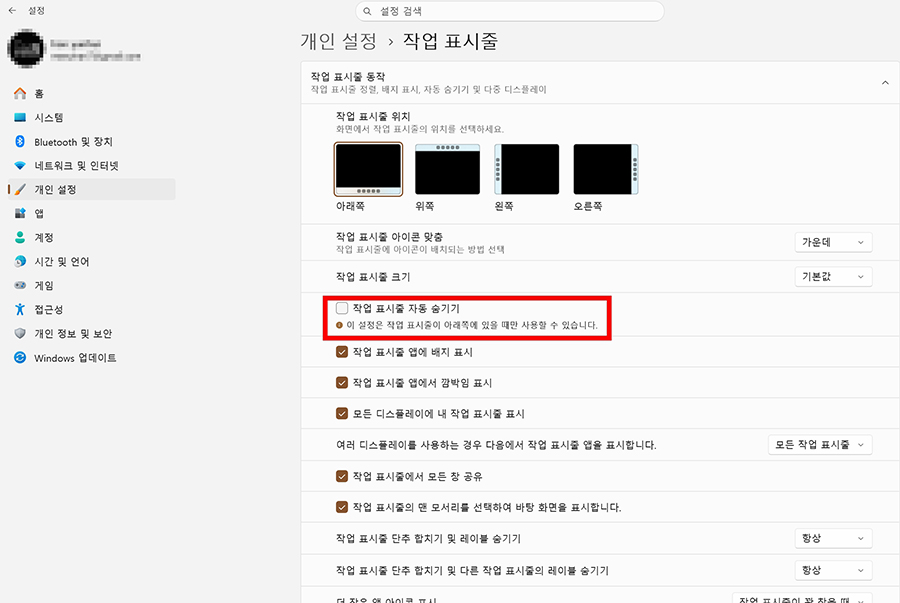Click the 작업 표시줄 동작 header text

pyautogui.click(x=348, y=77)
